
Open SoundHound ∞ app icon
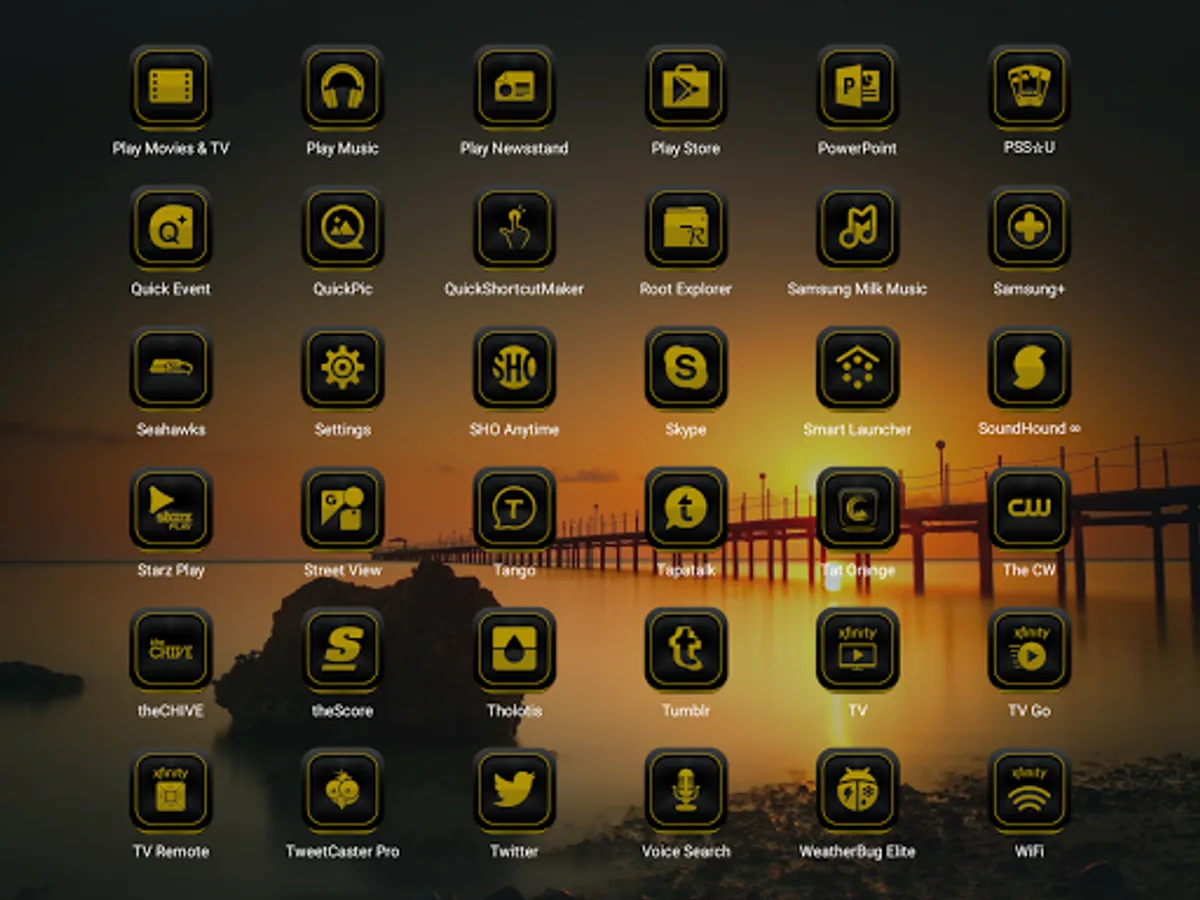pos(1029,369)
